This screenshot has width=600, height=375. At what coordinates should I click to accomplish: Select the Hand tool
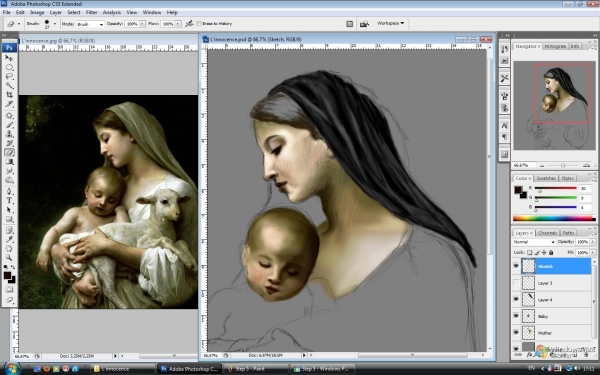point(9,249)
